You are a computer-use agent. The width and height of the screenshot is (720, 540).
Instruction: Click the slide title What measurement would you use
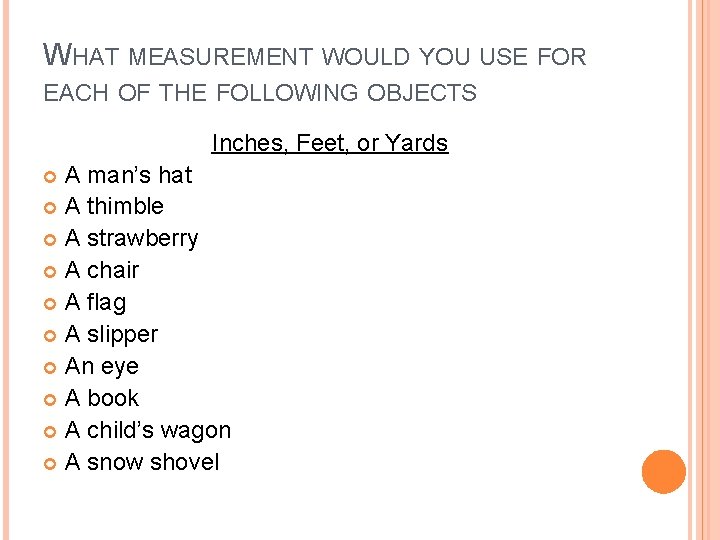[315, 73]
